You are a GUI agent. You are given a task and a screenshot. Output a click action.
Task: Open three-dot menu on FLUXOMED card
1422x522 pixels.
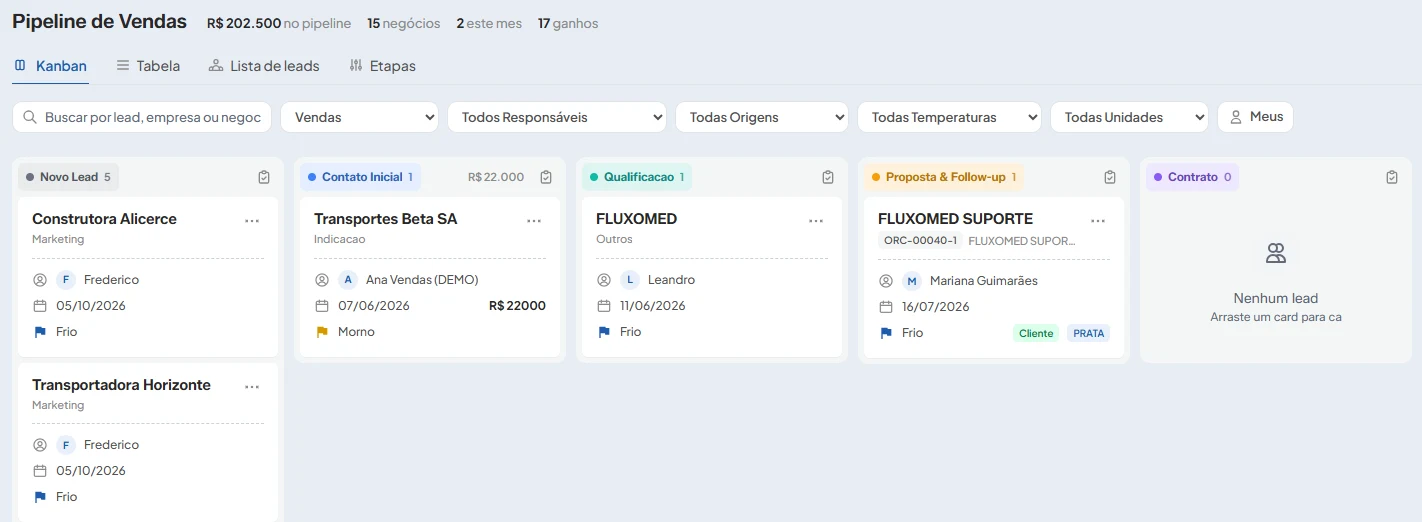pos(816,221)
